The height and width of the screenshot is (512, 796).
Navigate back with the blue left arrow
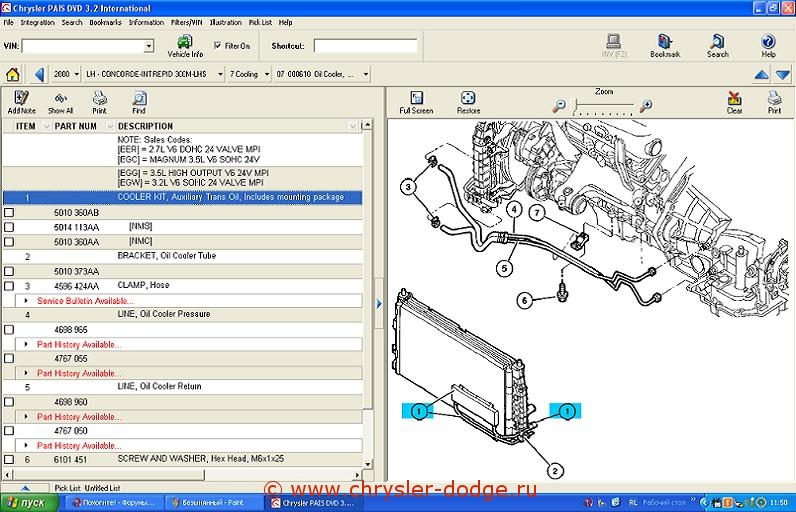coord(40,75)
